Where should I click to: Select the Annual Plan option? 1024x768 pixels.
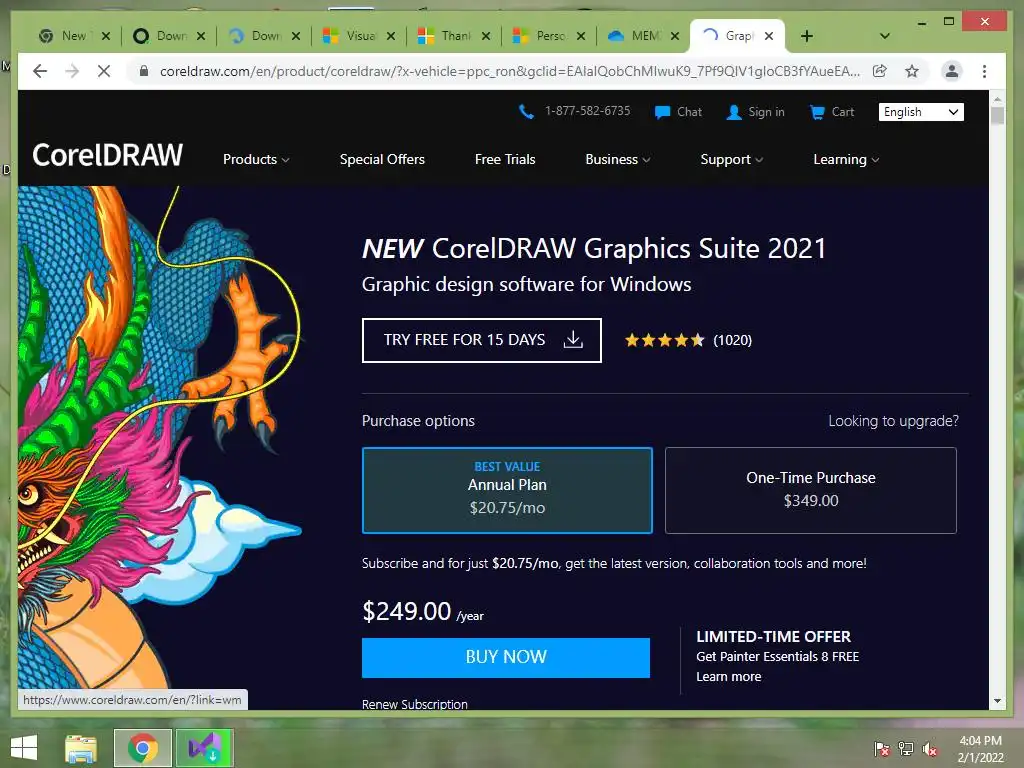click(x=507, y=490)
